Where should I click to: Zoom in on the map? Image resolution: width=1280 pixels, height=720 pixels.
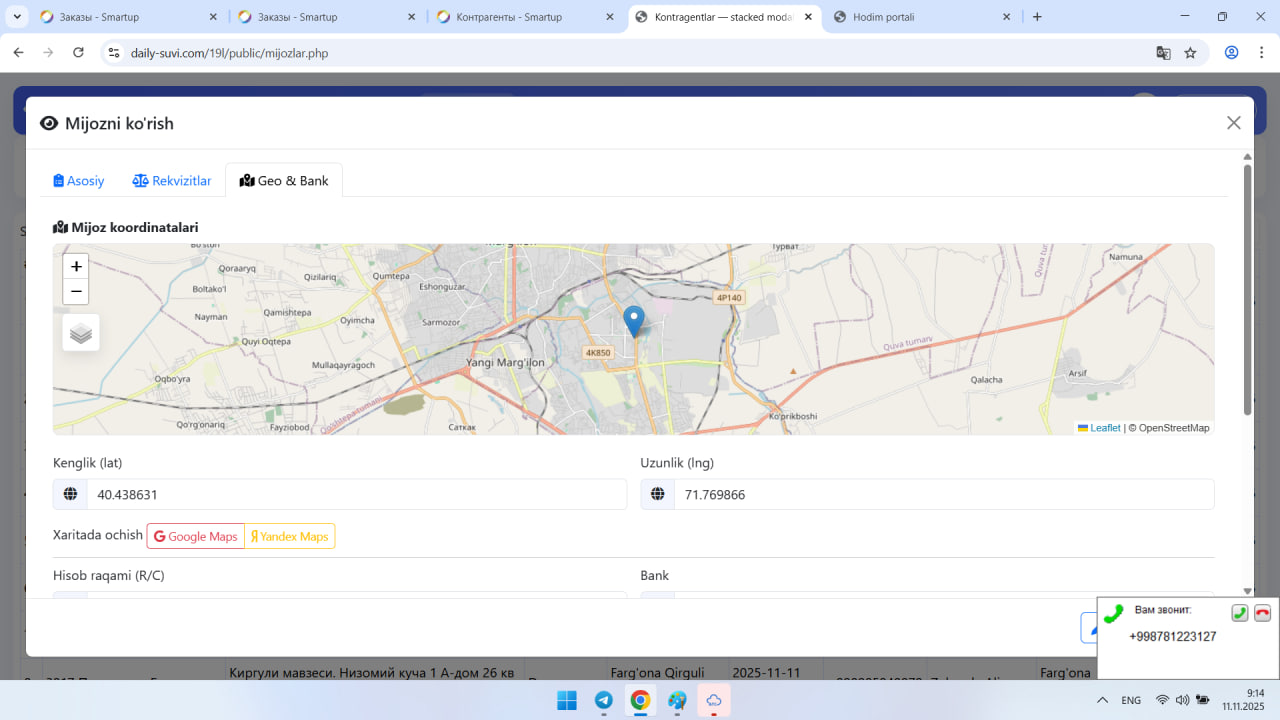pos(76,267)
